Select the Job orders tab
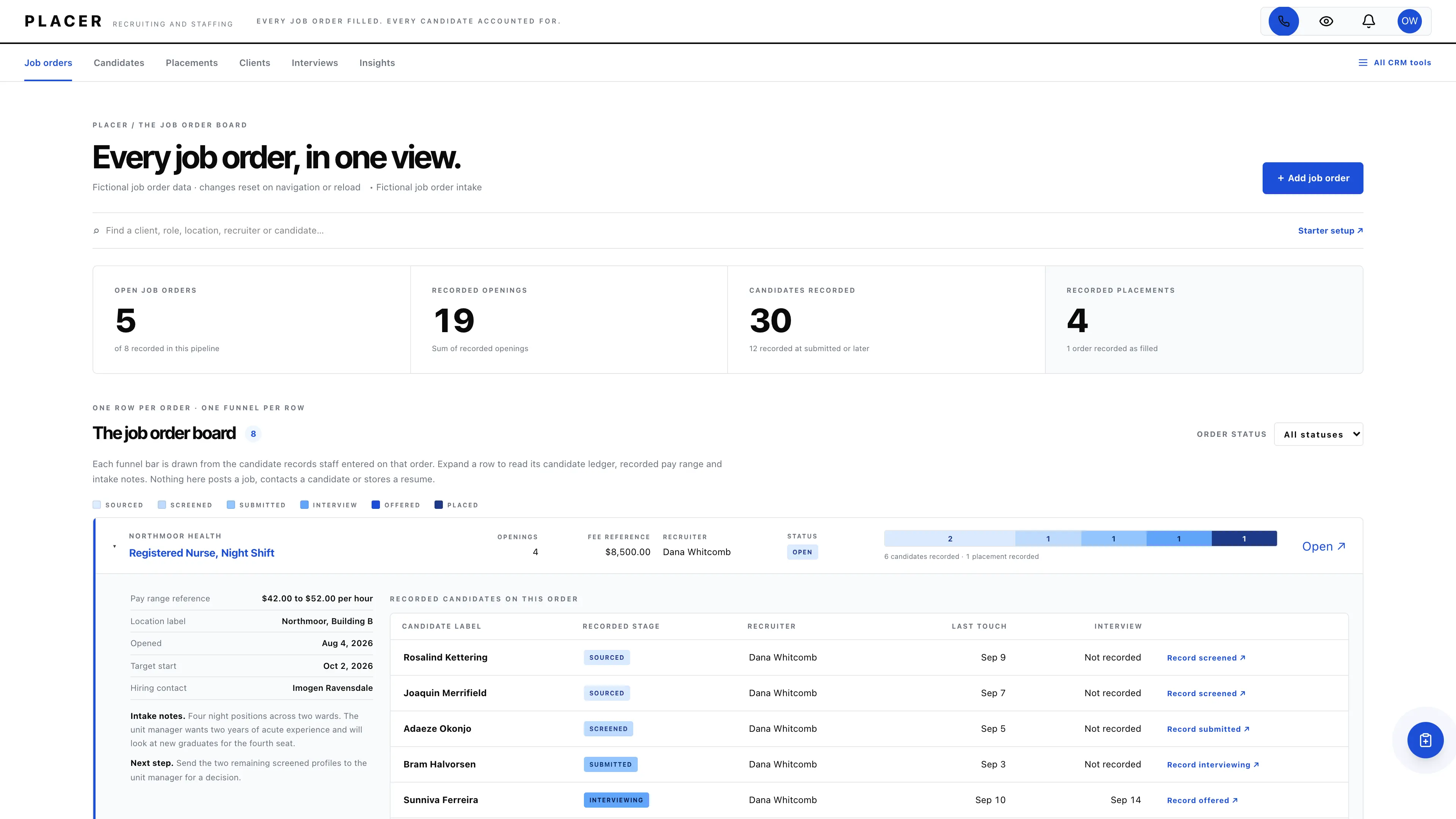The height and width of the screenshot is (819, 1456). (48, 63)
